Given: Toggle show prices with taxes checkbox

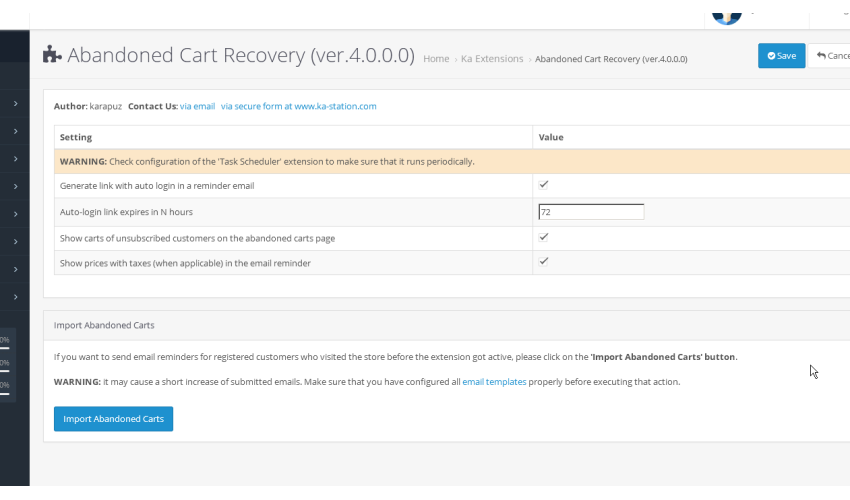Looking at the screenshot, I should pos(543,261).
